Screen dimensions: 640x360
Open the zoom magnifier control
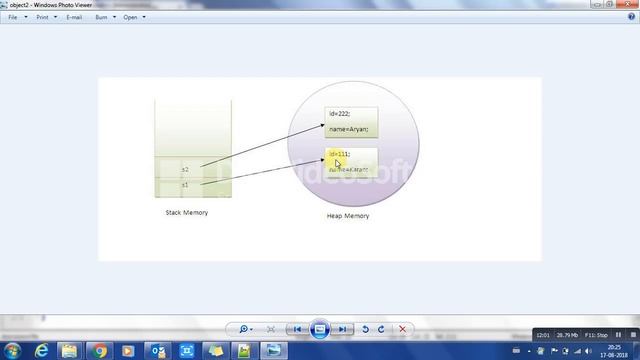click(245, 329)
